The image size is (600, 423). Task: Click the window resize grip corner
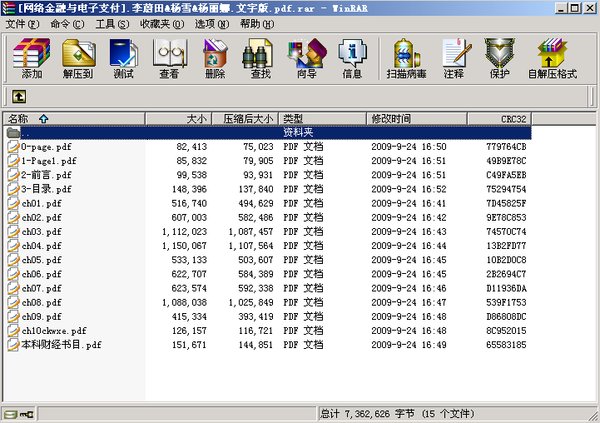coord(593,415)
